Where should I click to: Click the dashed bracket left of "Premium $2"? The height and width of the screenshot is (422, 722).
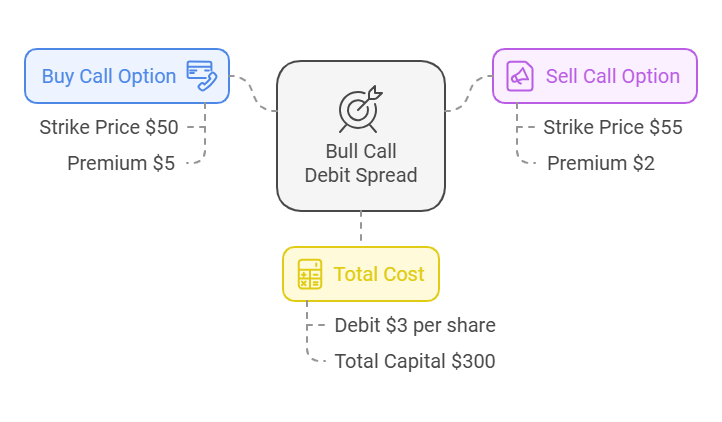tap(521, 157)
